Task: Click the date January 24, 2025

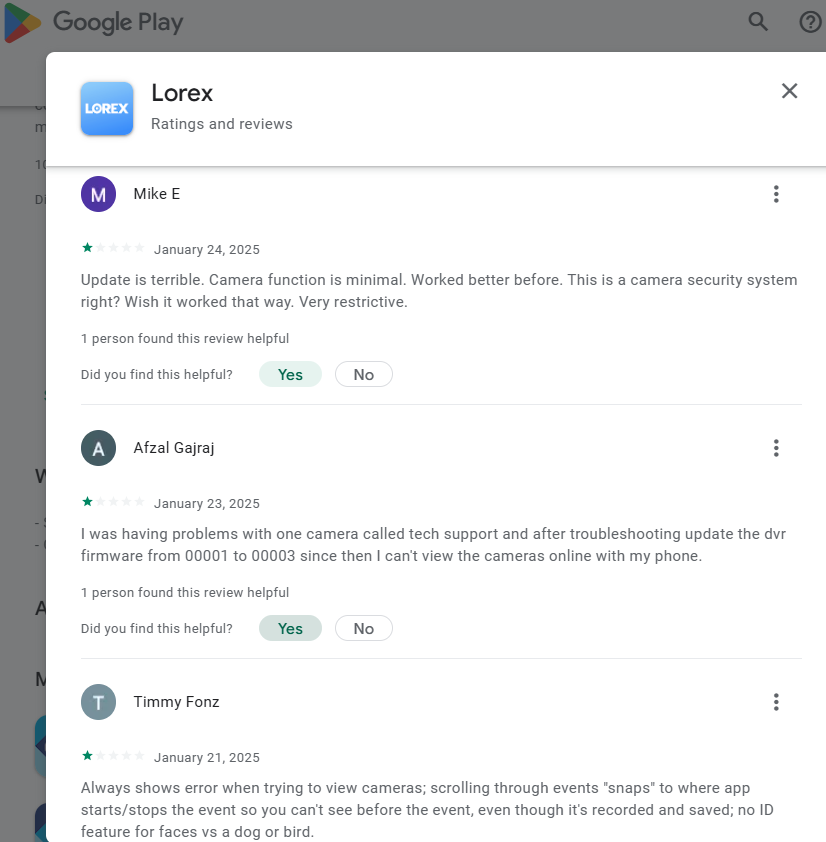Action: 207,250
